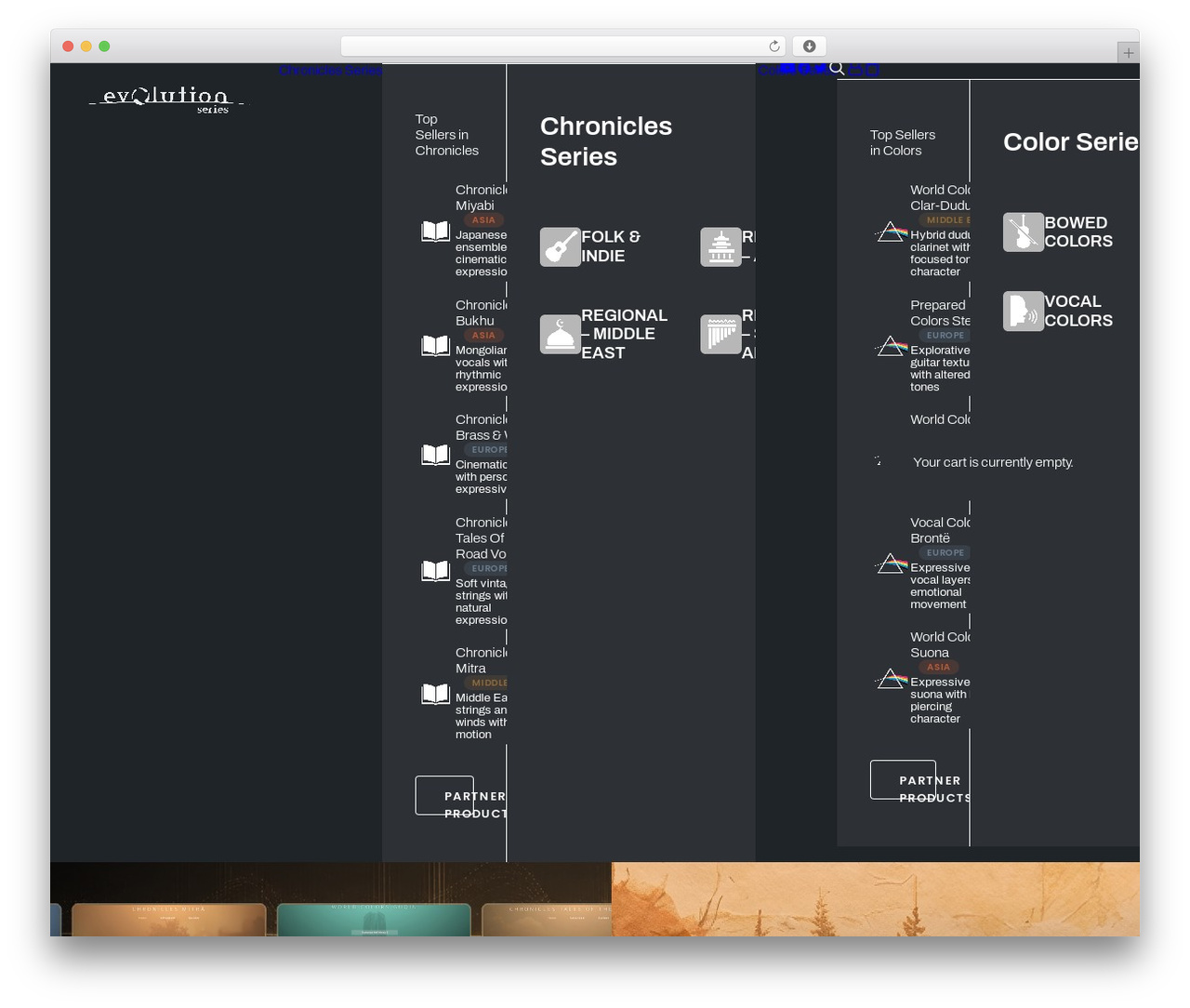Screen dimensions: 1190x1008
Task: Open World Colors Suona product title
Action: [940, 644]
